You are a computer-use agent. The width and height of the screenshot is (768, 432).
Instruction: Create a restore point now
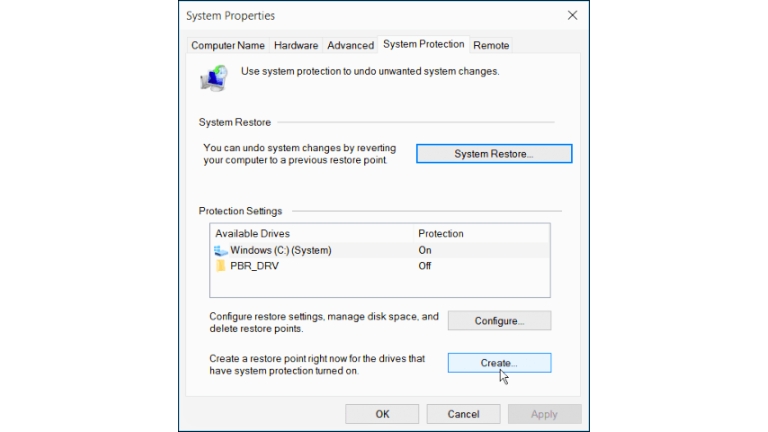(x=499, y=363)
